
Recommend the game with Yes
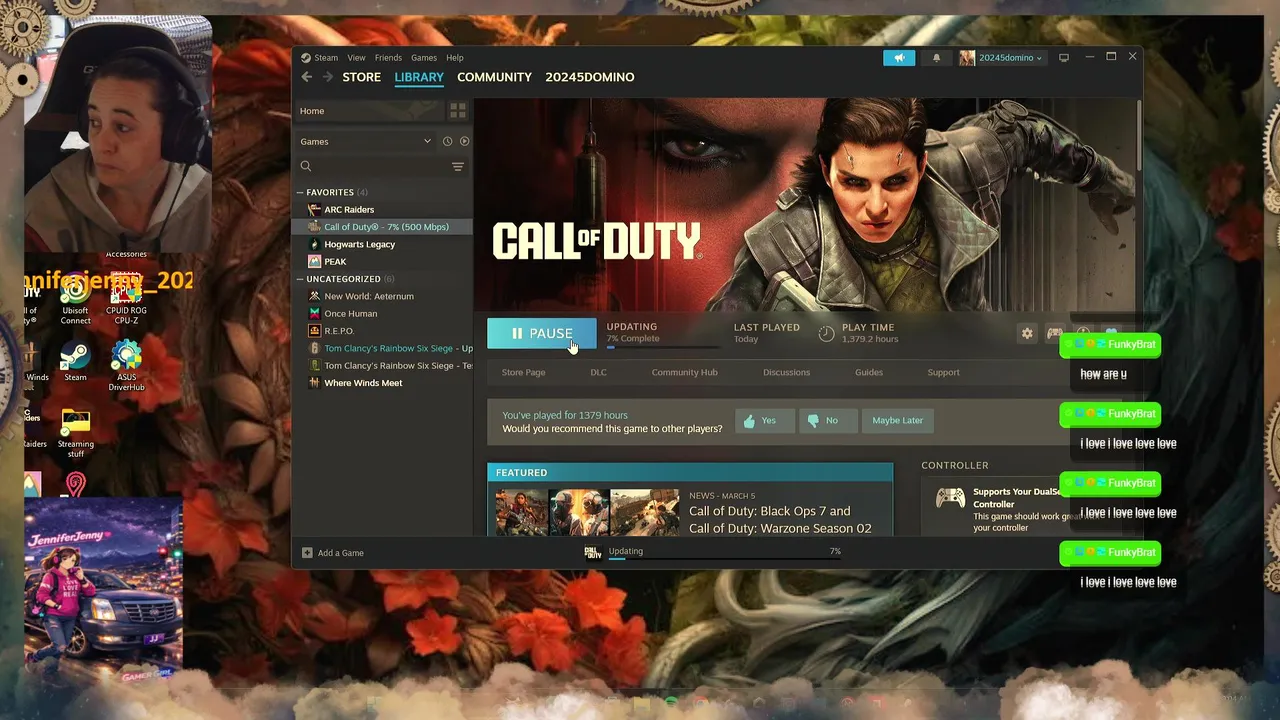[x=765, y=421]
